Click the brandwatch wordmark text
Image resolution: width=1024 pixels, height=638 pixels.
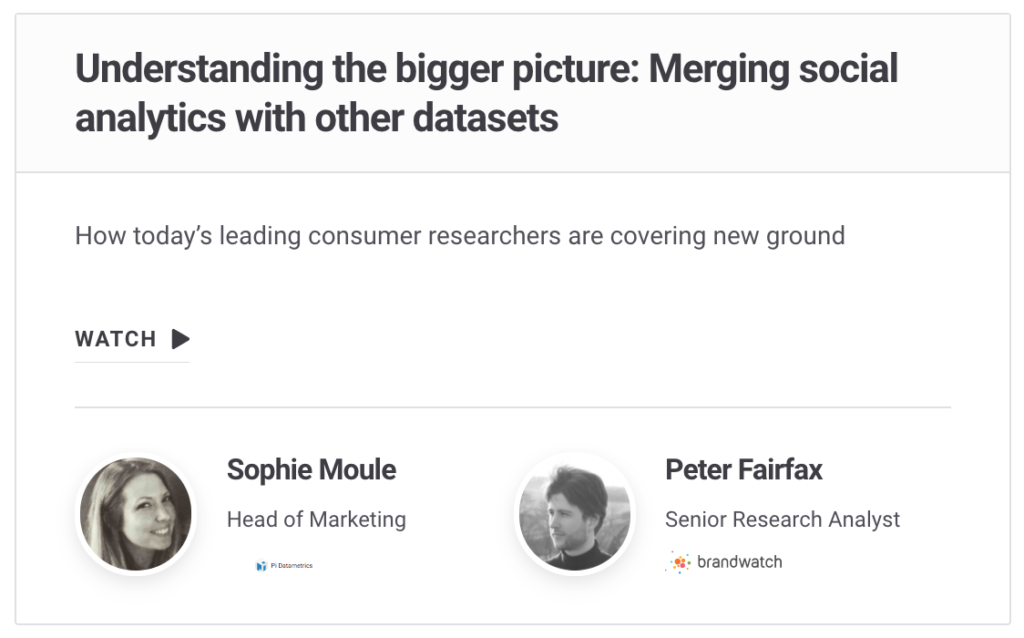pyautogui.click(x=739, y=562)
